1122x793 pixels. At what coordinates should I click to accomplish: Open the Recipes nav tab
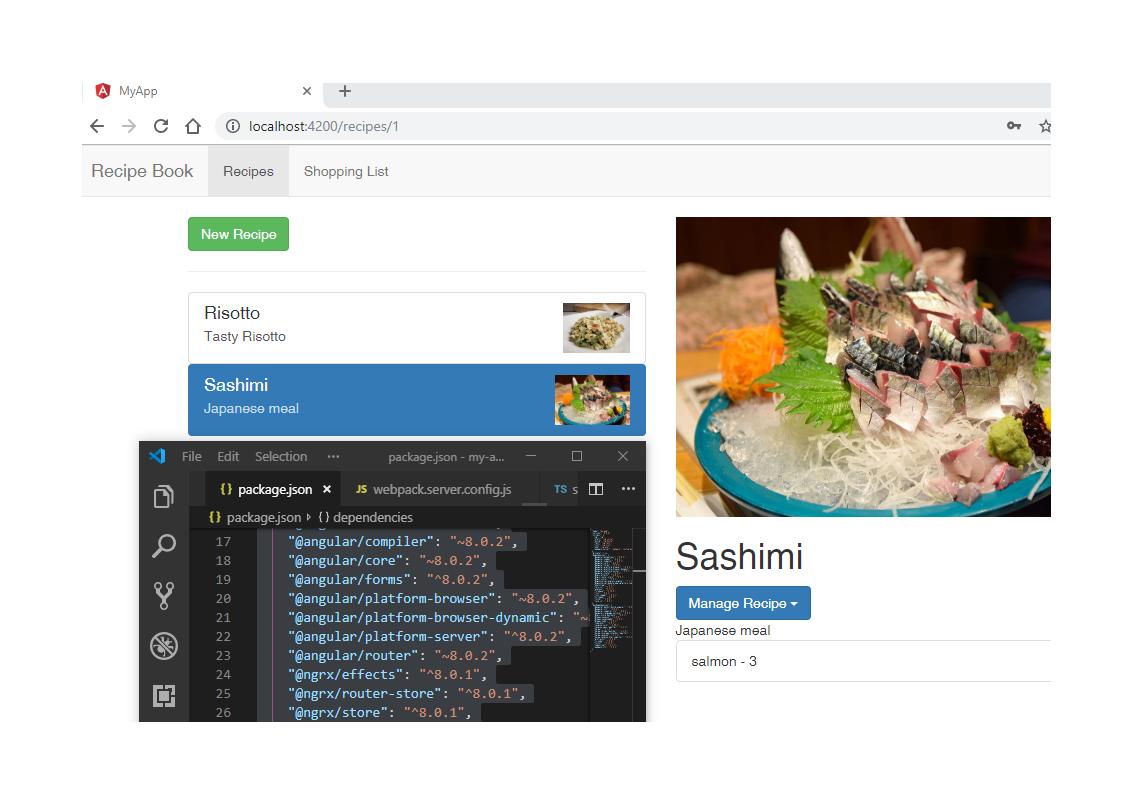pos(248,171)
